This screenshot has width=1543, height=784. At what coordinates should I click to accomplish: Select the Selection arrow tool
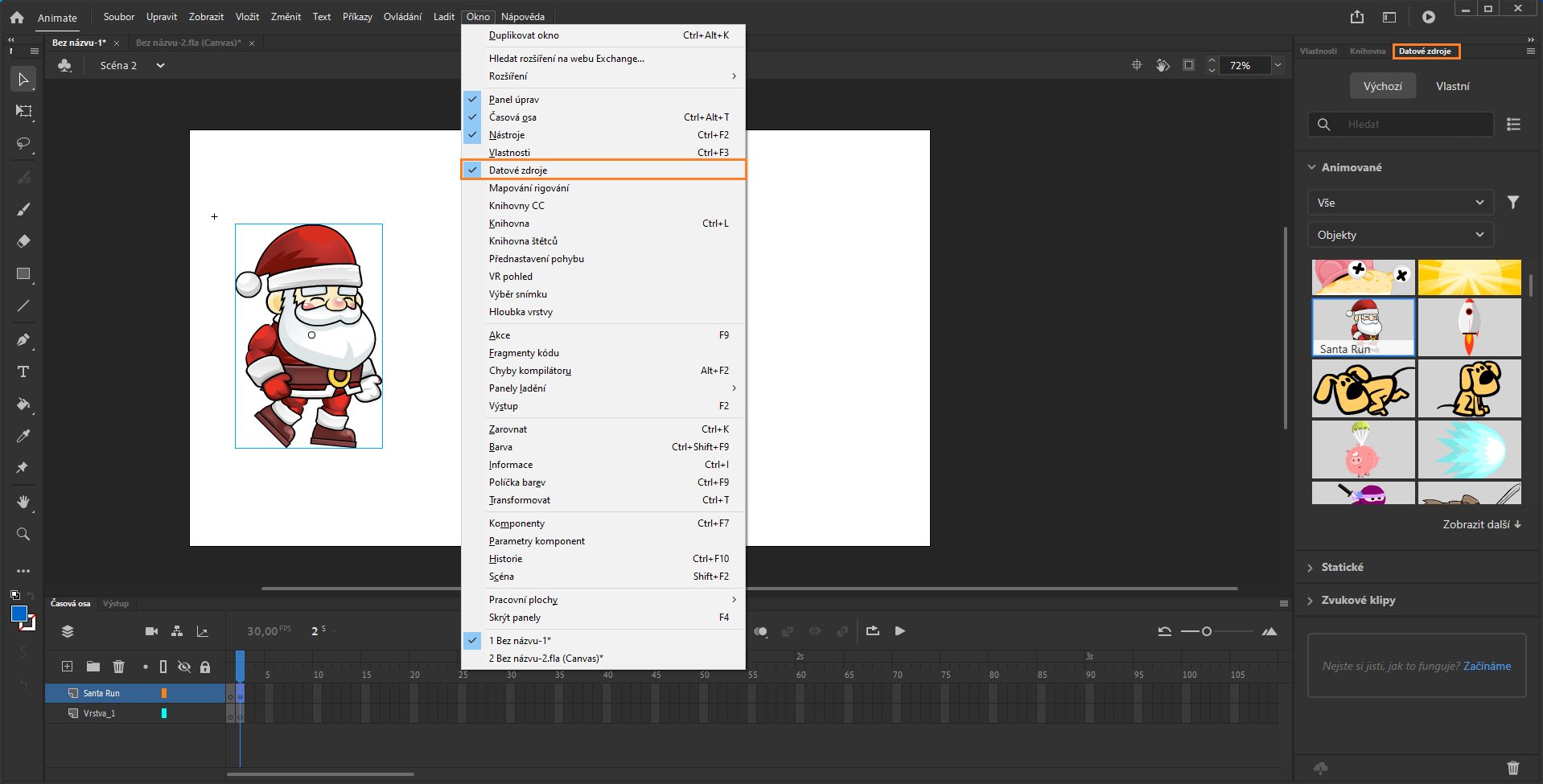[x=23, y=79]
